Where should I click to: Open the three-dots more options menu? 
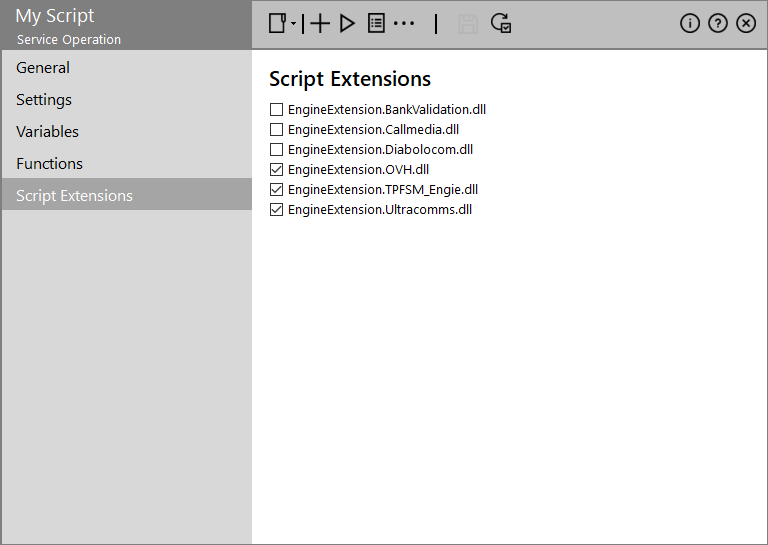point(404,23)
